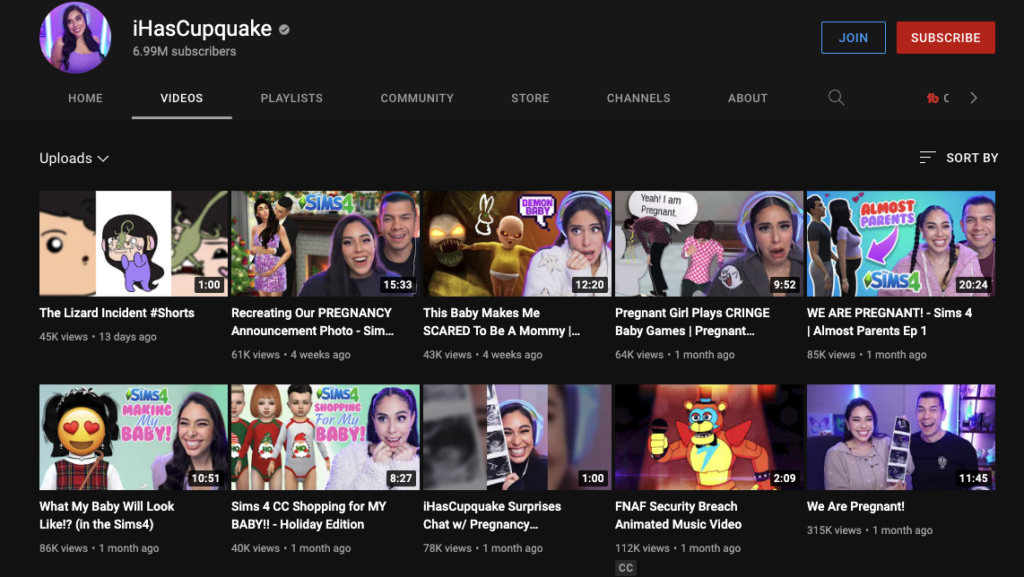Click the Sort By lines icon

tap(927, 157)
